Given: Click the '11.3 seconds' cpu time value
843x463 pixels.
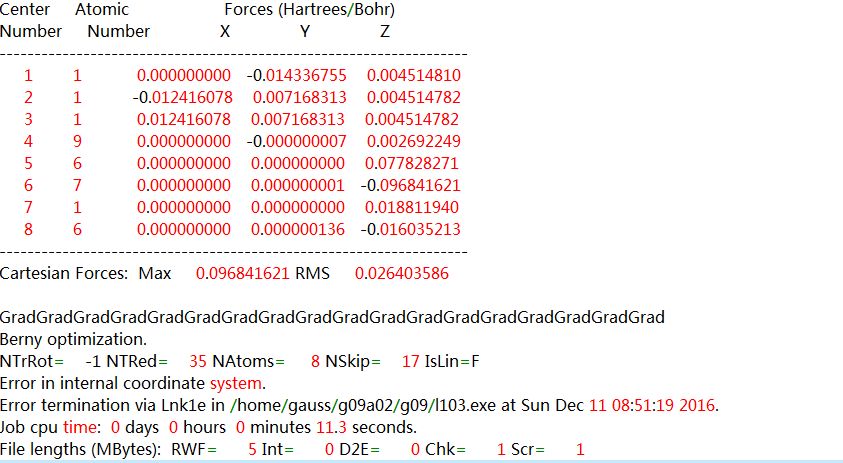Looking at the screenshot, I should (x=366, y=428).
